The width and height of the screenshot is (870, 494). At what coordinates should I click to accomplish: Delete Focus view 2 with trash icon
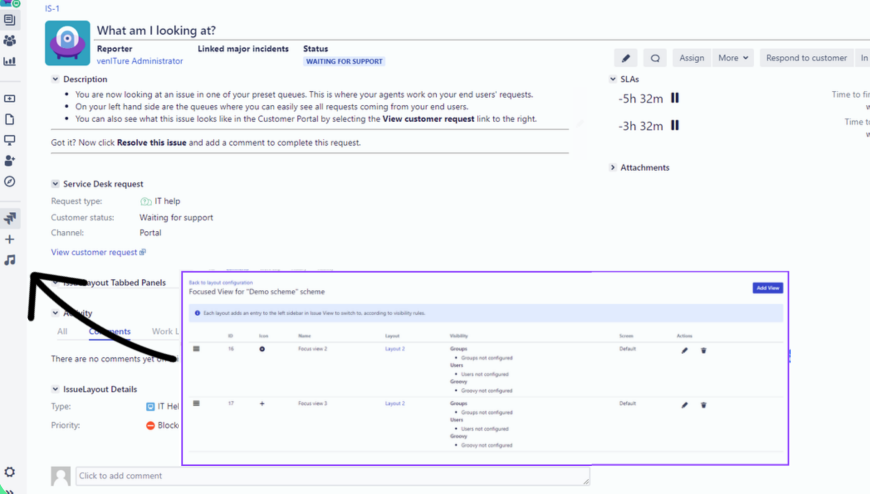[704, 351]
